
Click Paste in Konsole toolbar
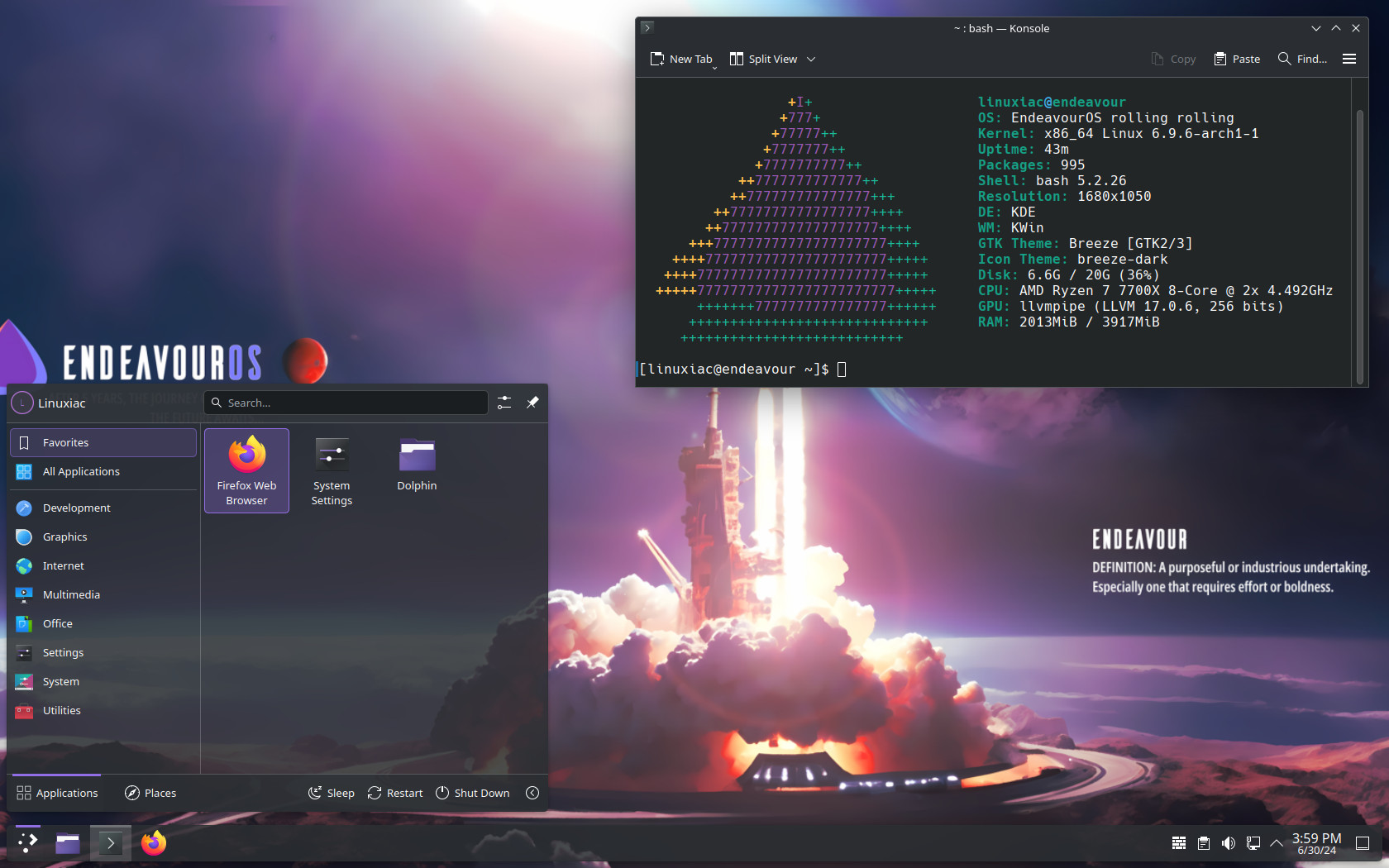pyautogui.click(x=1237, y=59)
